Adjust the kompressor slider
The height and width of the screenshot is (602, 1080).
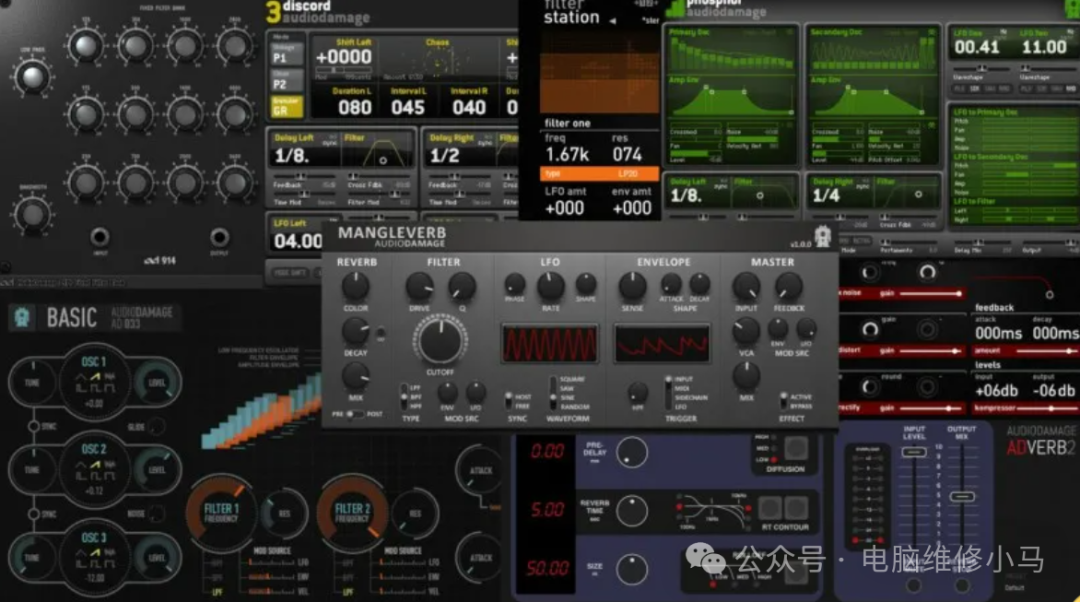[1047, 408]
